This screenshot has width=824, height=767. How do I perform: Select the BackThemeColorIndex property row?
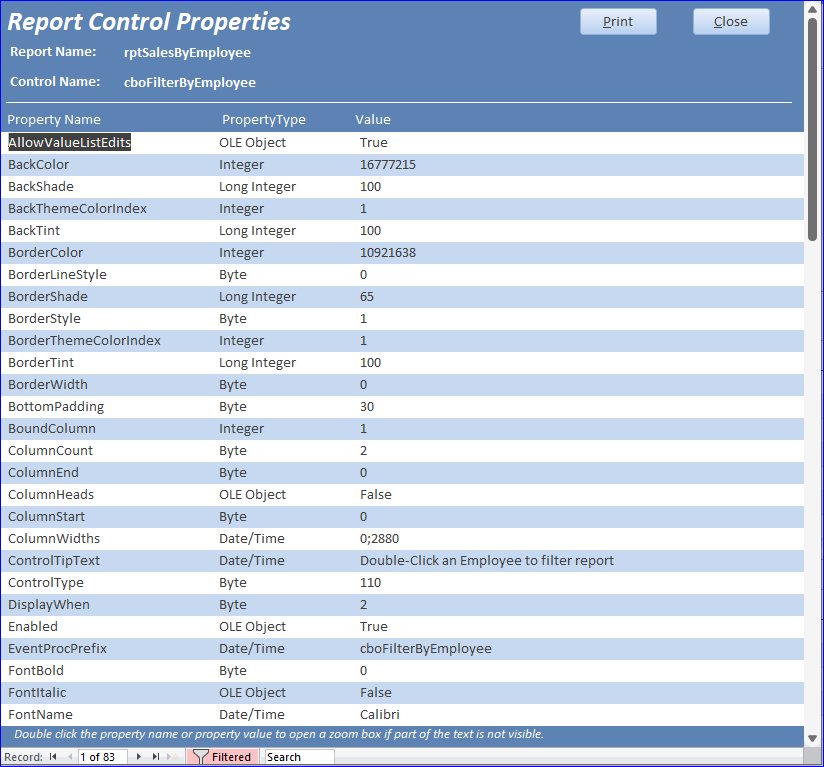(403, 209)
